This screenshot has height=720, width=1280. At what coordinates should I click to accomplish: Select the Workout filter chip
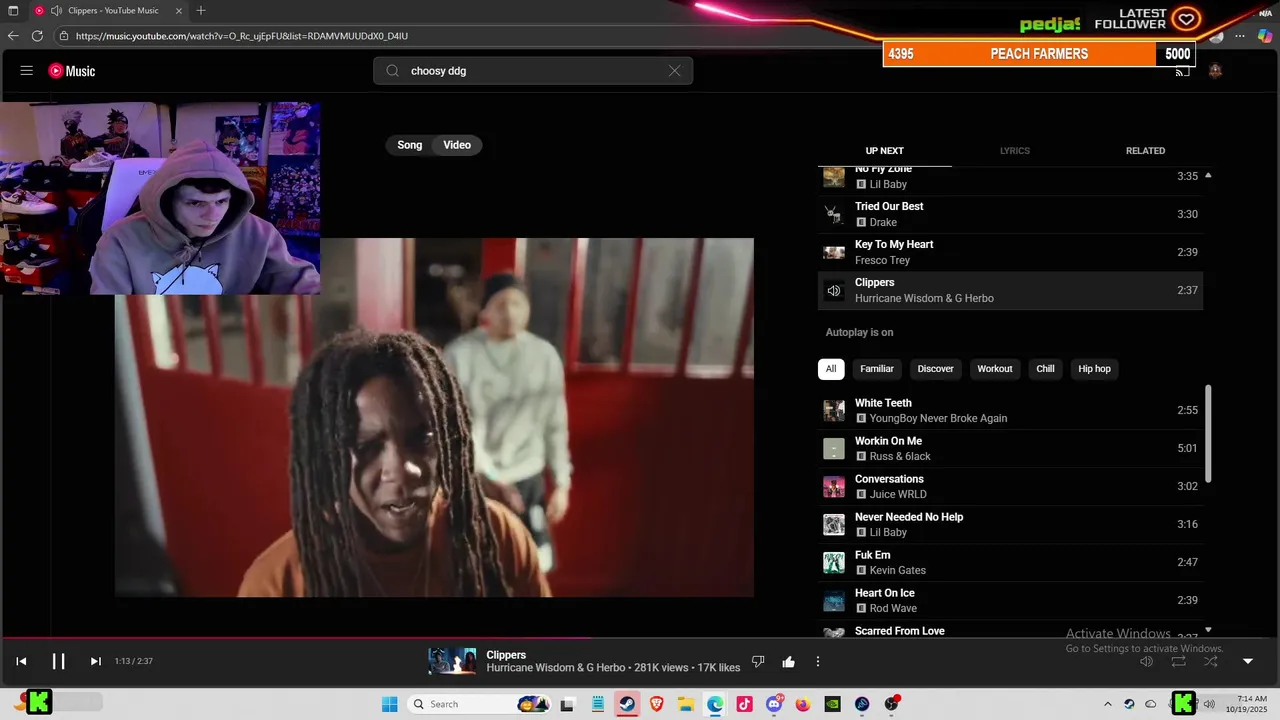coord(995,369)
